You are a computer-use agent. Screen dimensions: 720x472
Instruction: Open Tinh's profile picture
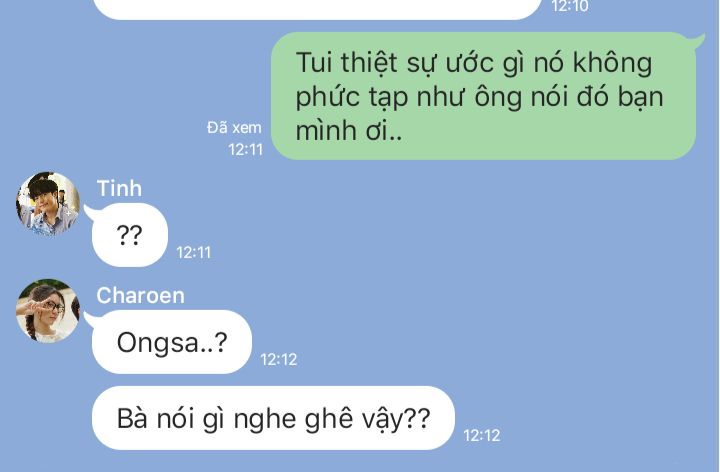click(48, 204)
